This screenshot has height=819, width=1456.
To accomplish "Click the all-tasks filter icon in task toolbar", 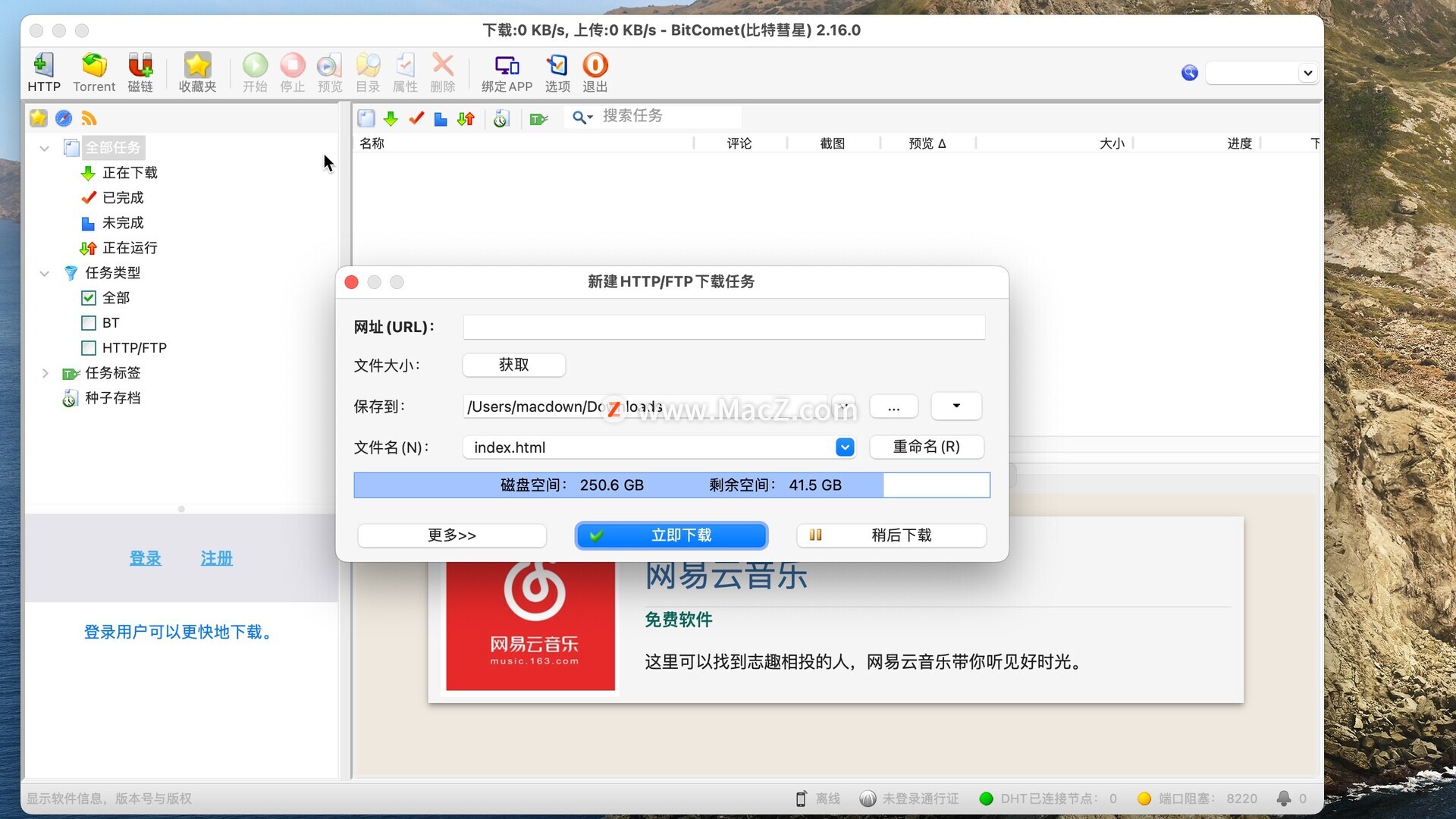I will coord(366,118).
